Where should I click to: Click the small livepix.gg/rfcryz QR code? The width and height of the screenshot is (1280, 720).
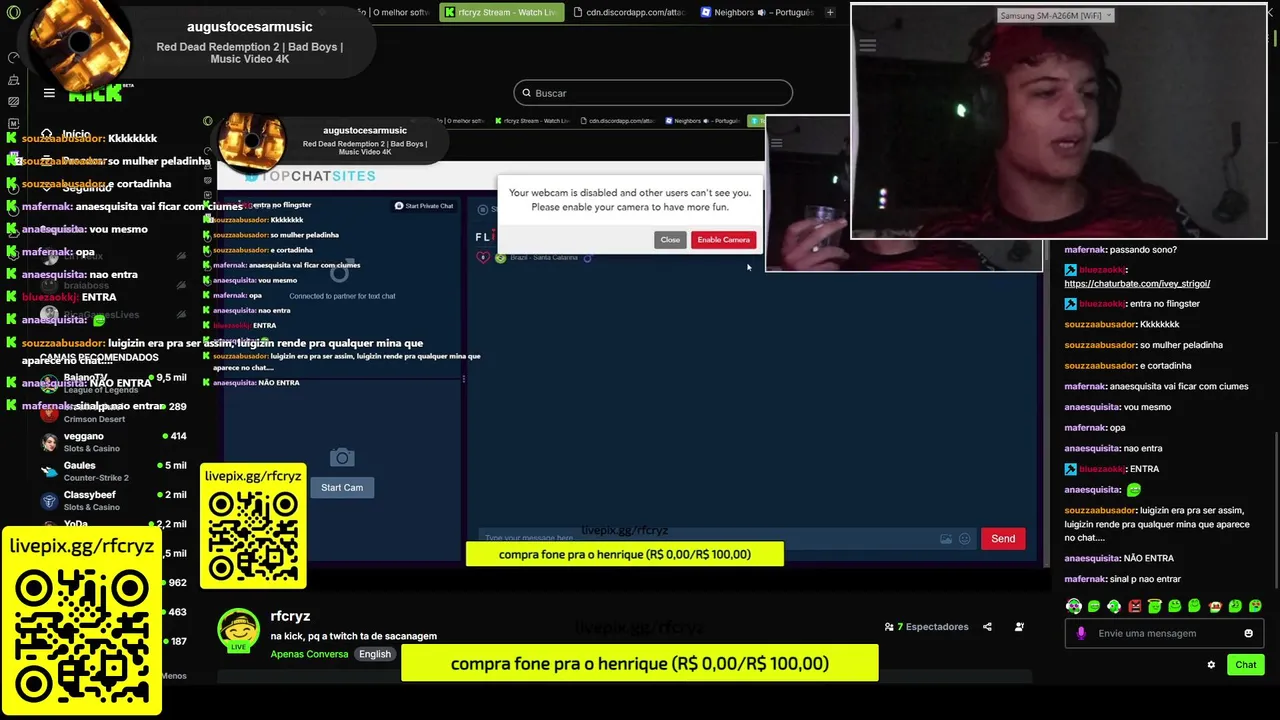click(x=253, y=534)
